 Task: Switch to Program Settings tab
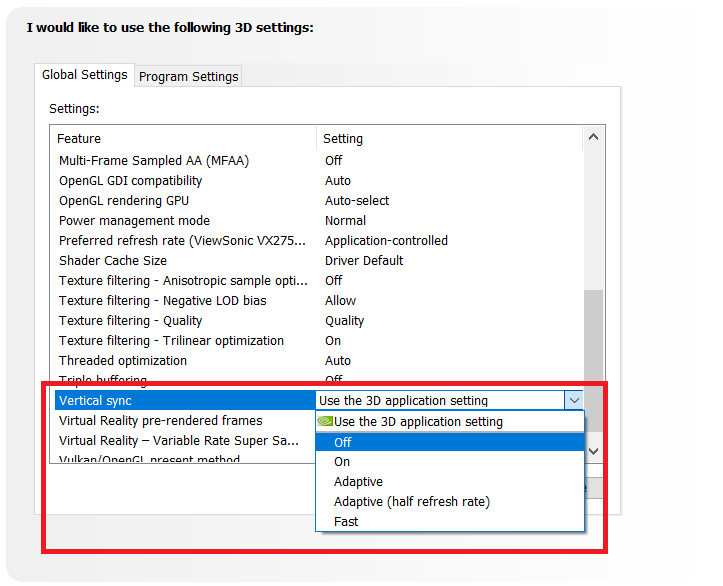(x=189, y=77)
